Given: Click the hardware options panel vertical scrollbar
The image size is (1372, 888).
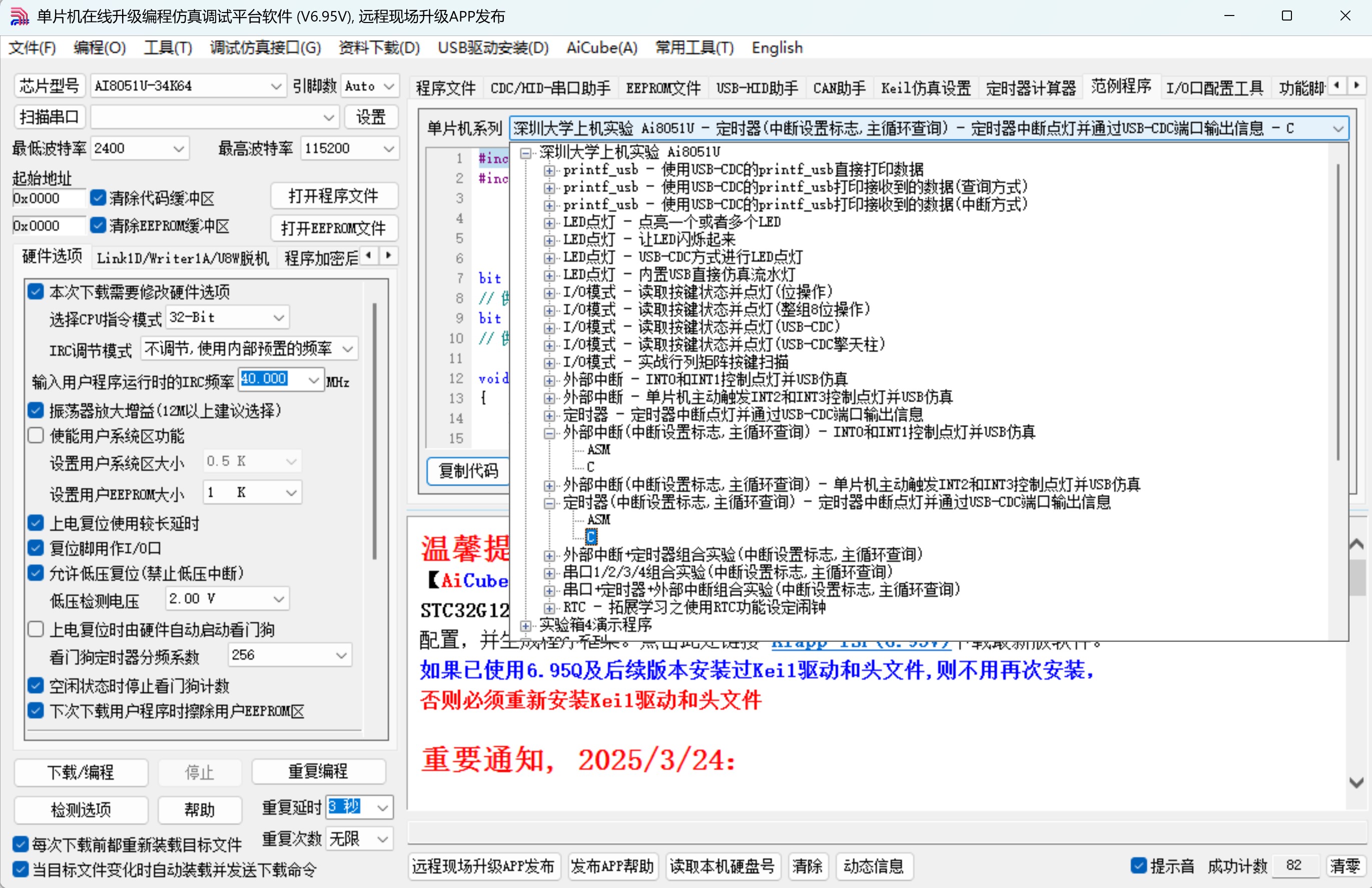Looking at the screenshot, I should pyautogui.click(x=374, y=431).
